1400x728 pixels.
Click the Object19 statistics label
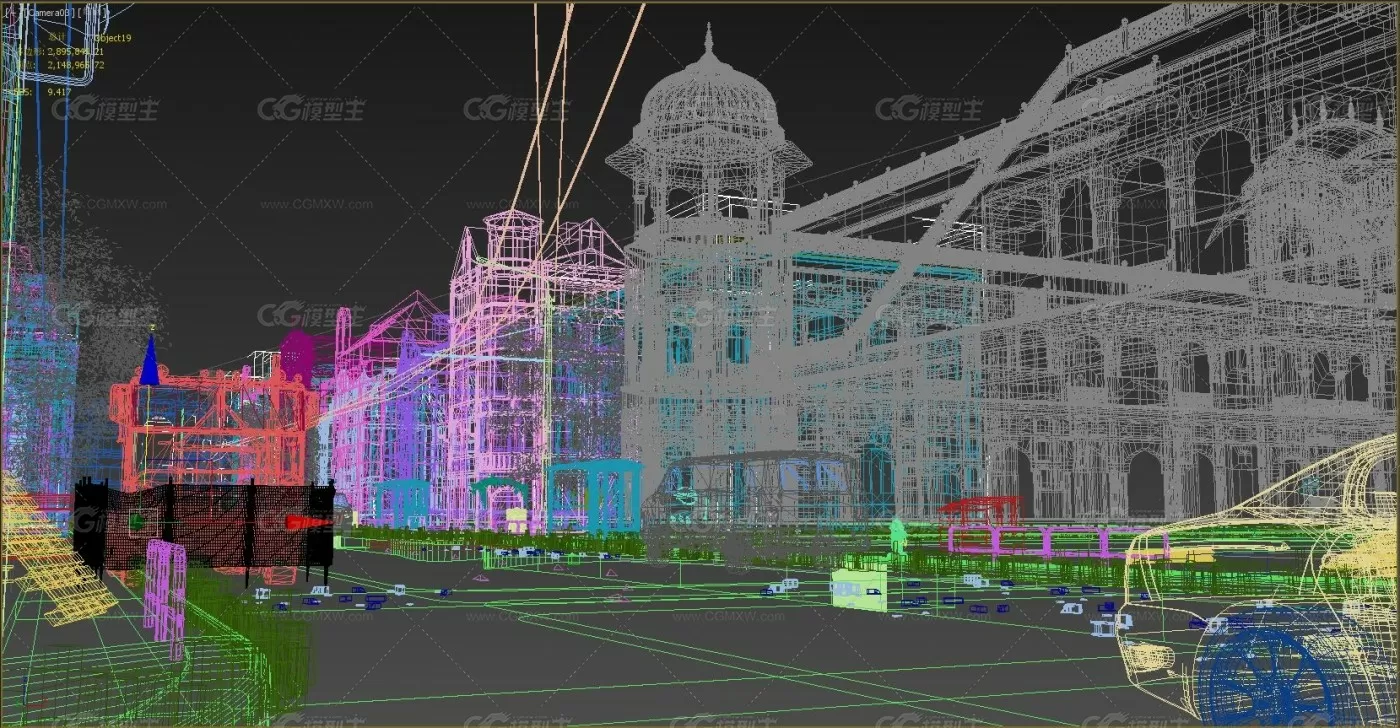tap(113, 38)
